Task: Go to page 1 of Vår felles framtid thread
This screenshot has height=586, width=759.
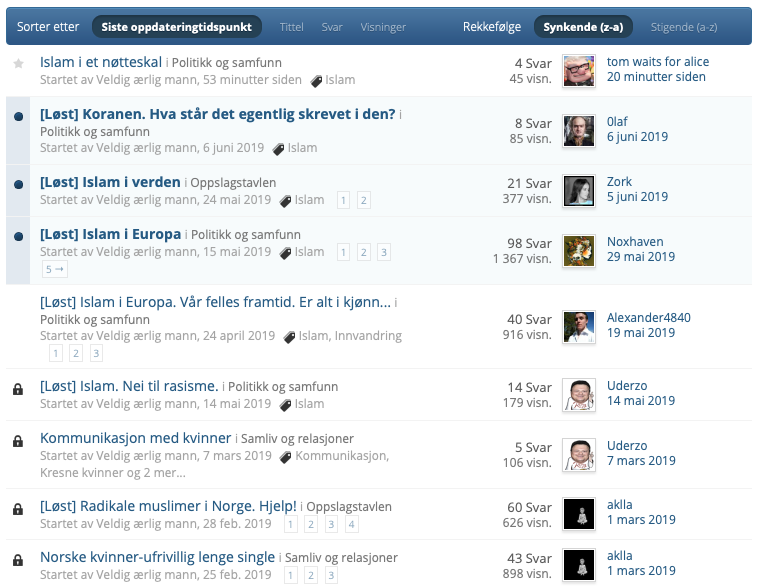Action: [x=56, y=353]
